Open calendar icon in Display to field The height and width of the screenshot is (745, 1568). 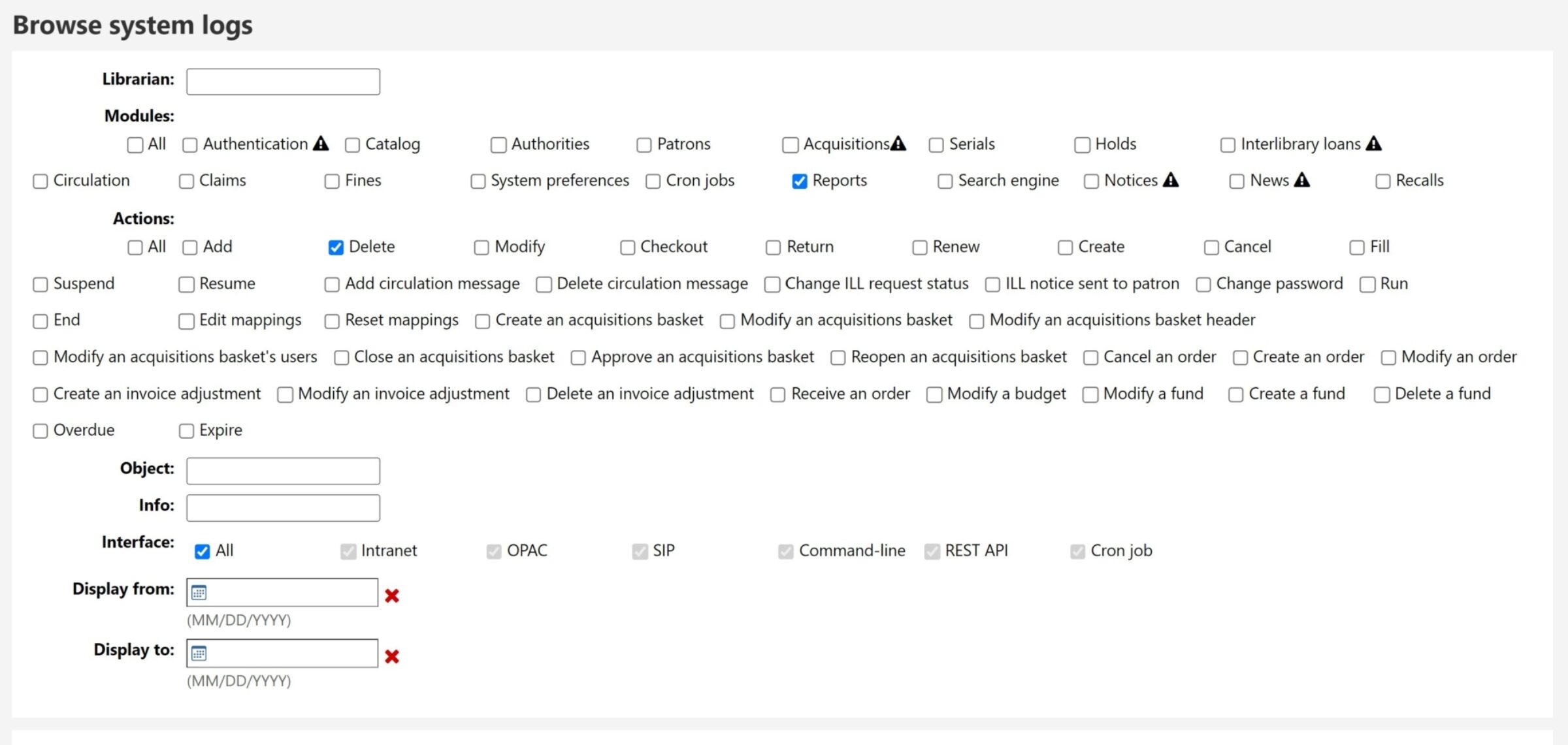coord(199,654)
